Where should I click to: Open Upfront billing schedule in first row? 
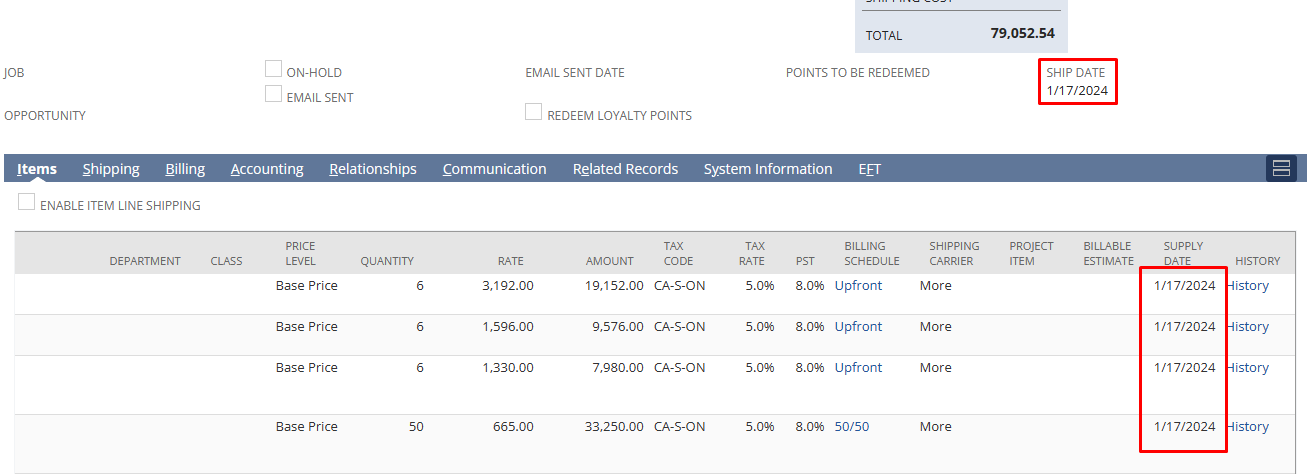(858, 286)
